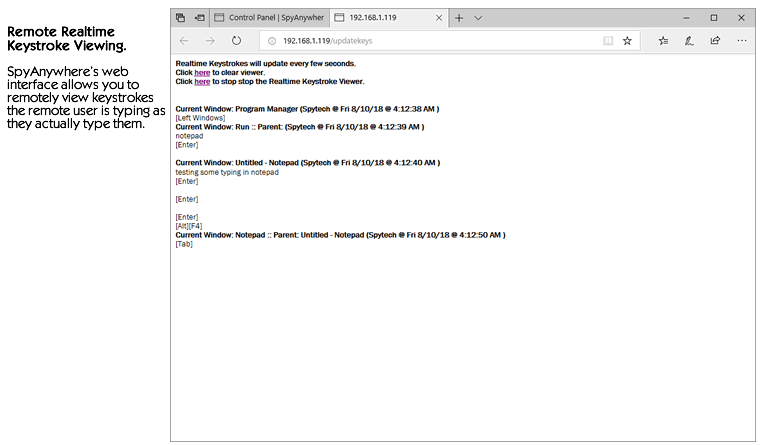Click 'here' link to clear viewer

click(202, 73)
